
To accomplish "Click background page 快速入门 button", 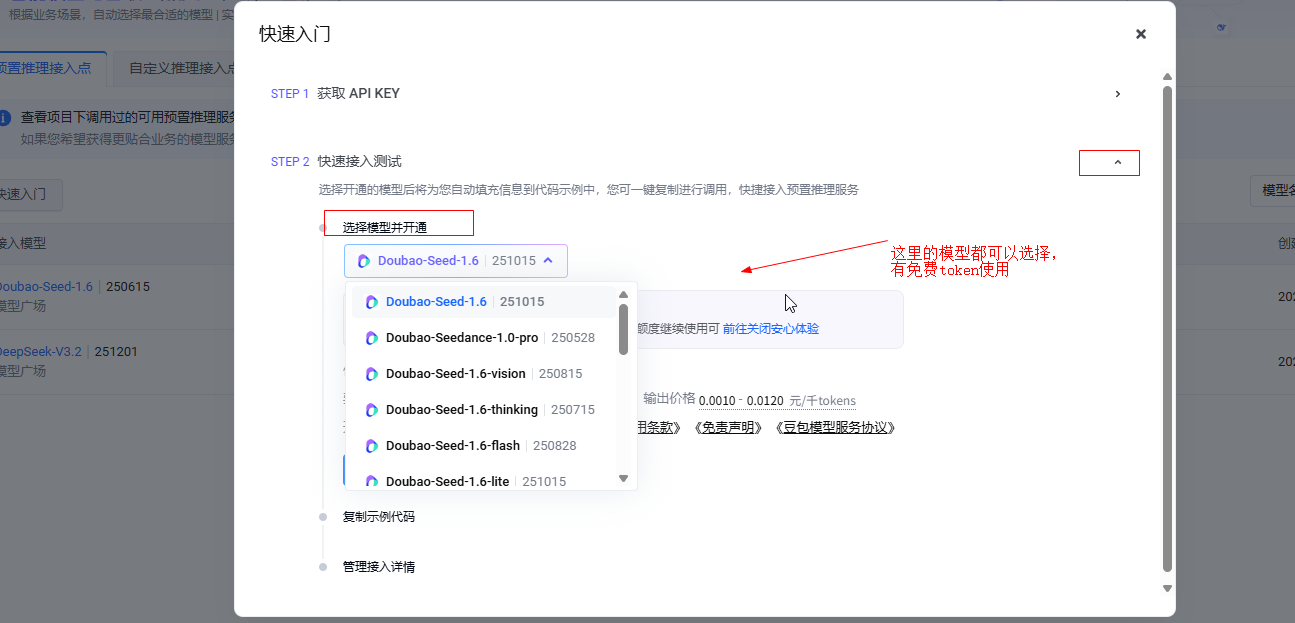I will 24,194.
